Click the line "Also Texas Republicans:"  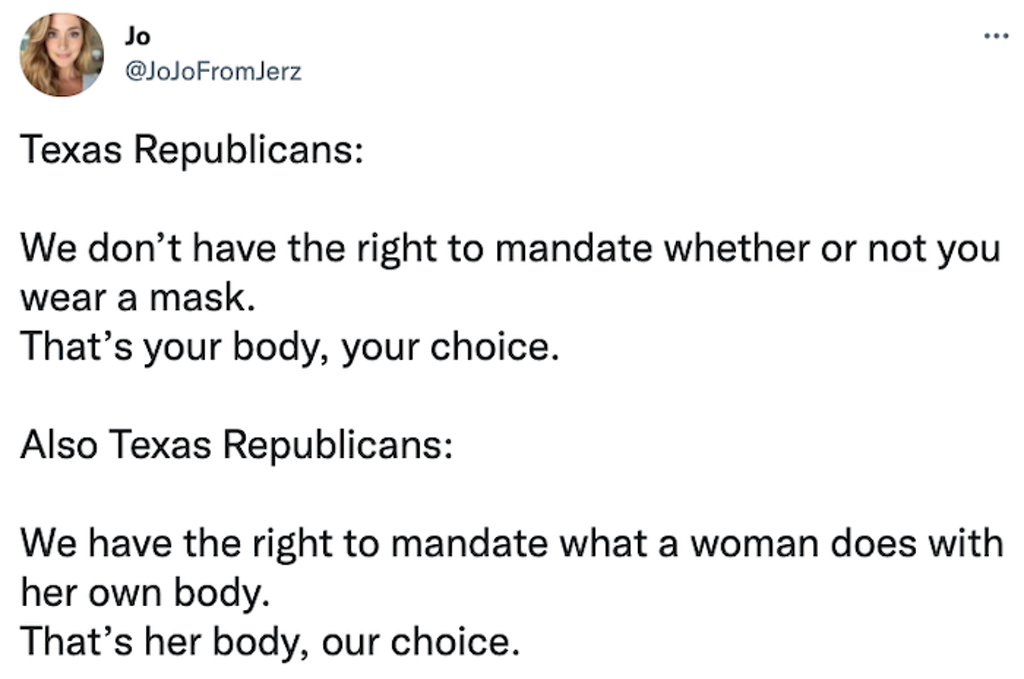click(236, 445)
